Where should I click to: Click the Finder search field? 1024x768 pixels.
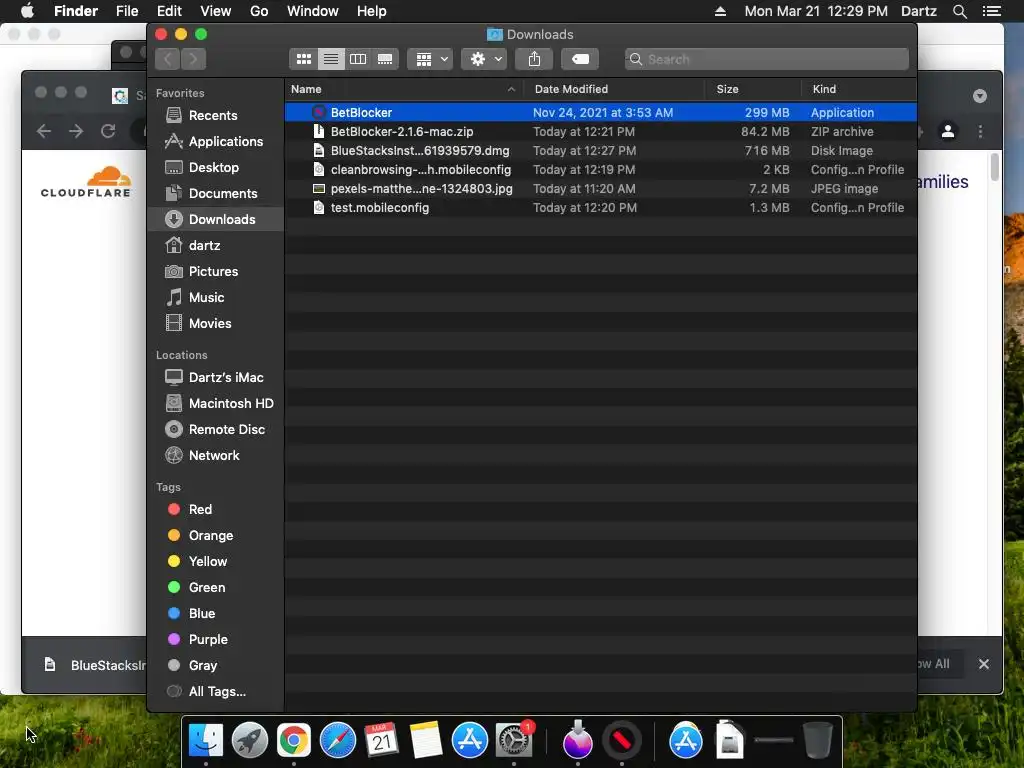pyautogui.click(x=767, y=59)
